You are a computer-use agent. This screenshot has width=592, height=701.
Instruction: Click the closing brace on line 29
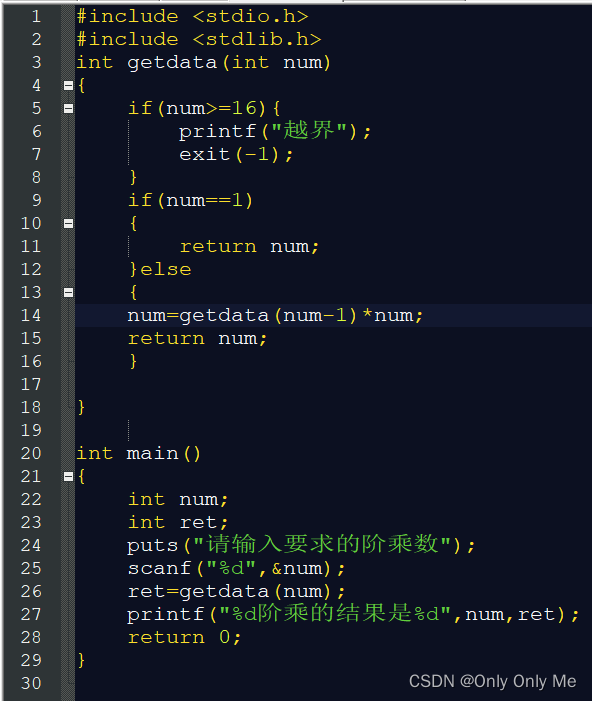(81, 660)
